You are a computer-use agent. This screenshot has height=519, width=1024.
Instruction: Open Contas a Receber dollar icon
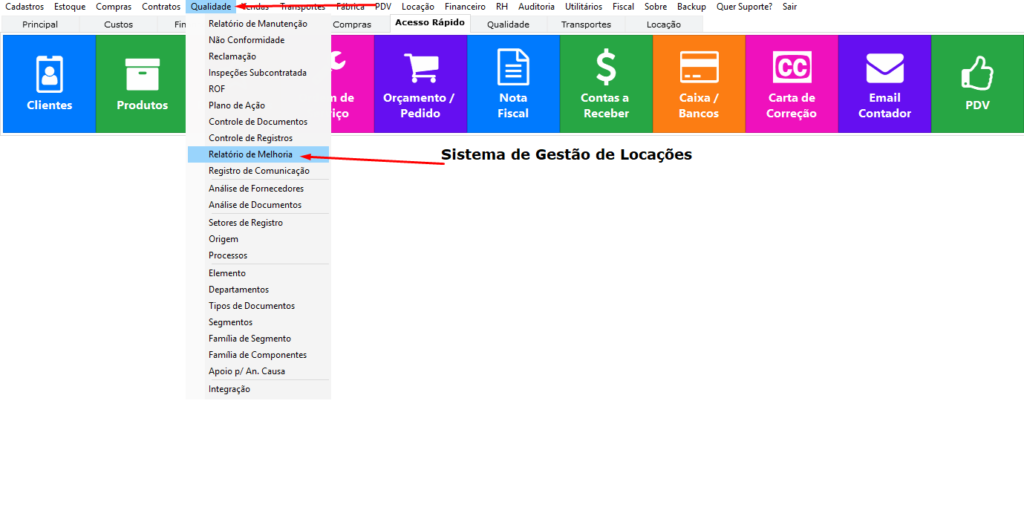[605, 67]
